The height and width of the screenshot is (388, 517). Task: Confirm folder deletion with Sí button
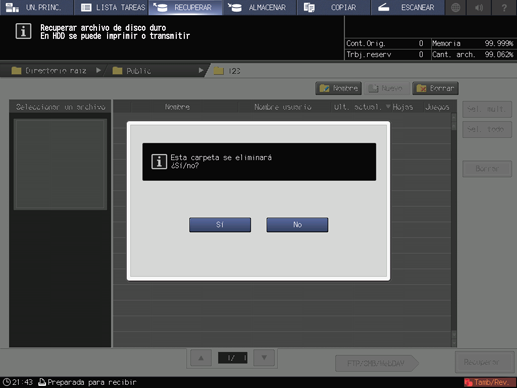coord(220,225)
